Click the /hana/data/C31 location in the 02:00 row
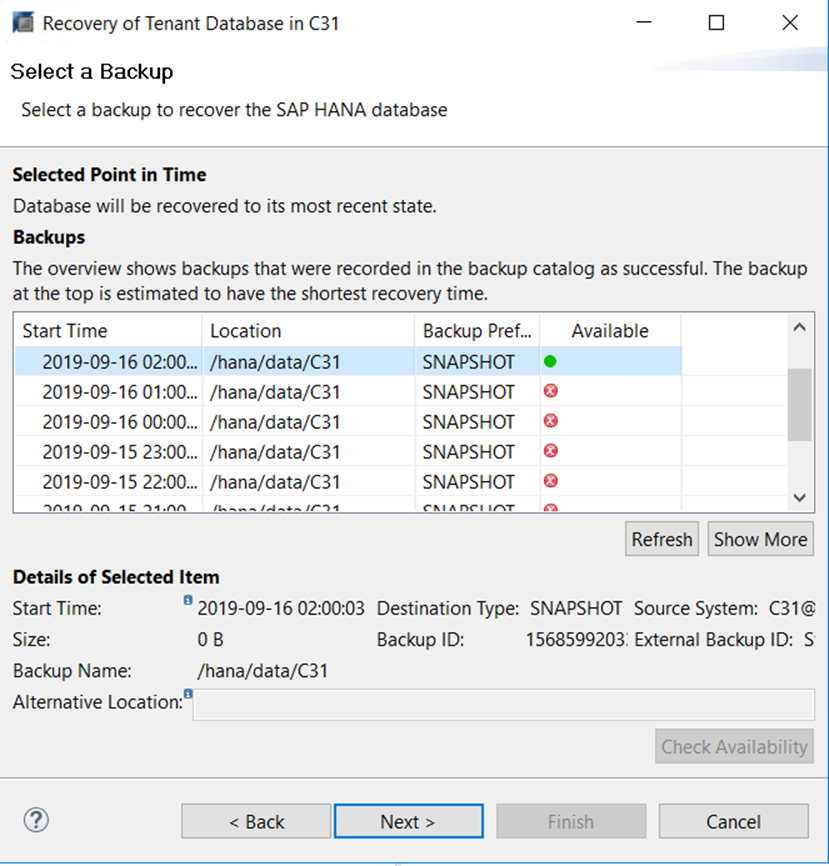This screenshot has height=866, width=829. click(275, 362)
